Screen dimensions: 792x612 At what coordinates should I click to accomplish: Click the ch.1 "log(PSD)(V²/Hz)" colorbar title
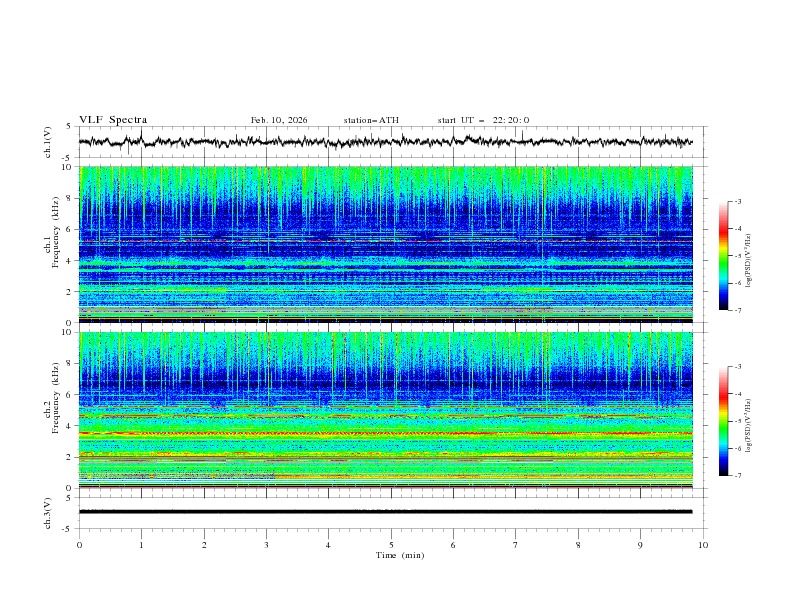click(749, 261)
